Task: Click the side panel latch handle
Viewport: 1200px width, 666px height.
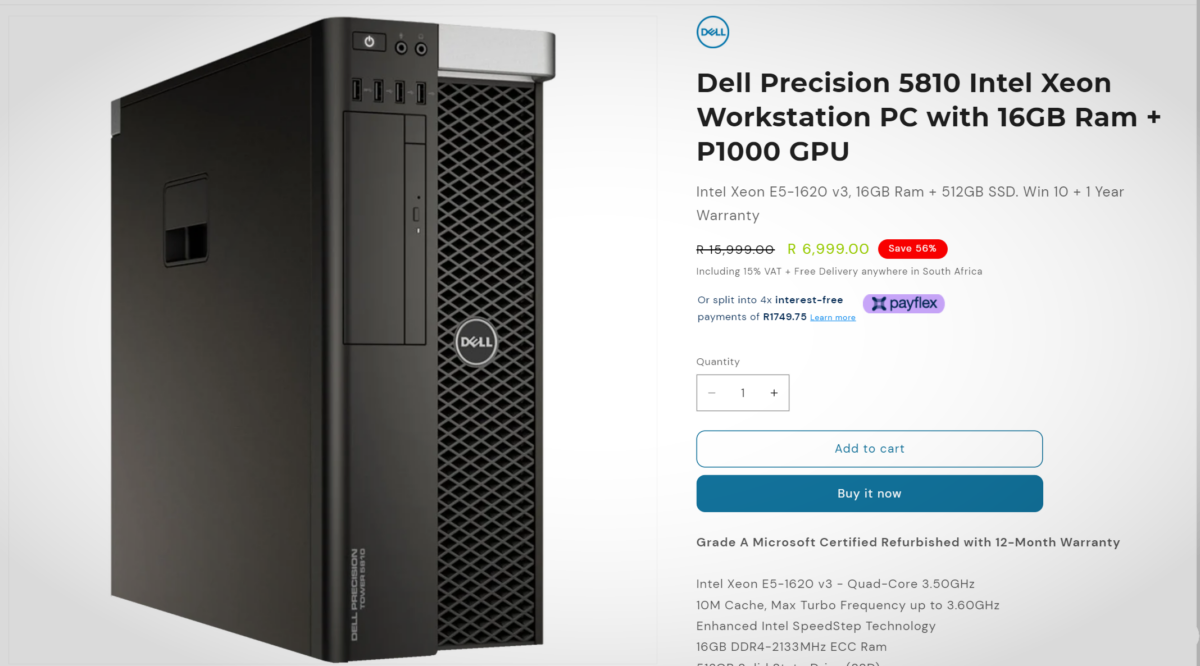Action: [x=186, y=221]
